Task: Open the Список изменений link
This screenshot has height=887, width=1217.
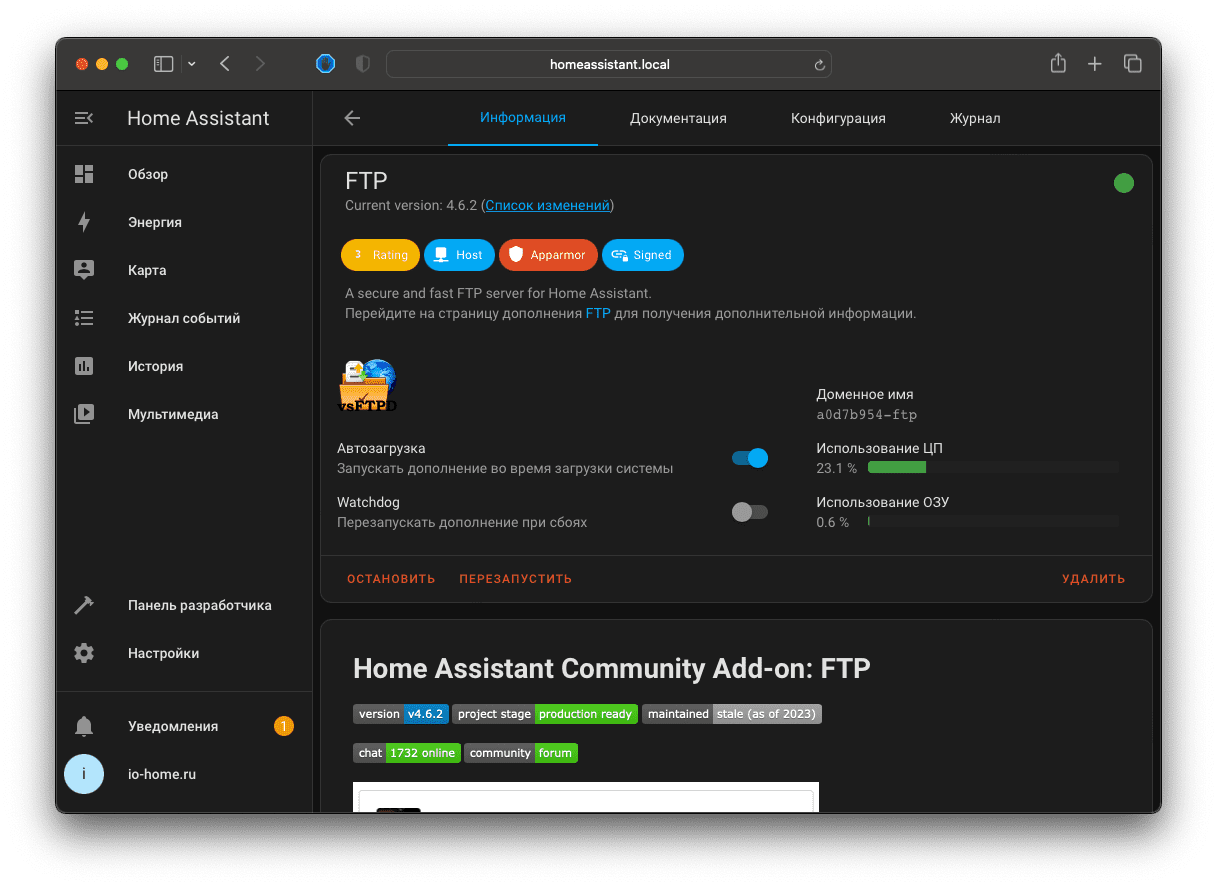Action: point(547,205)
